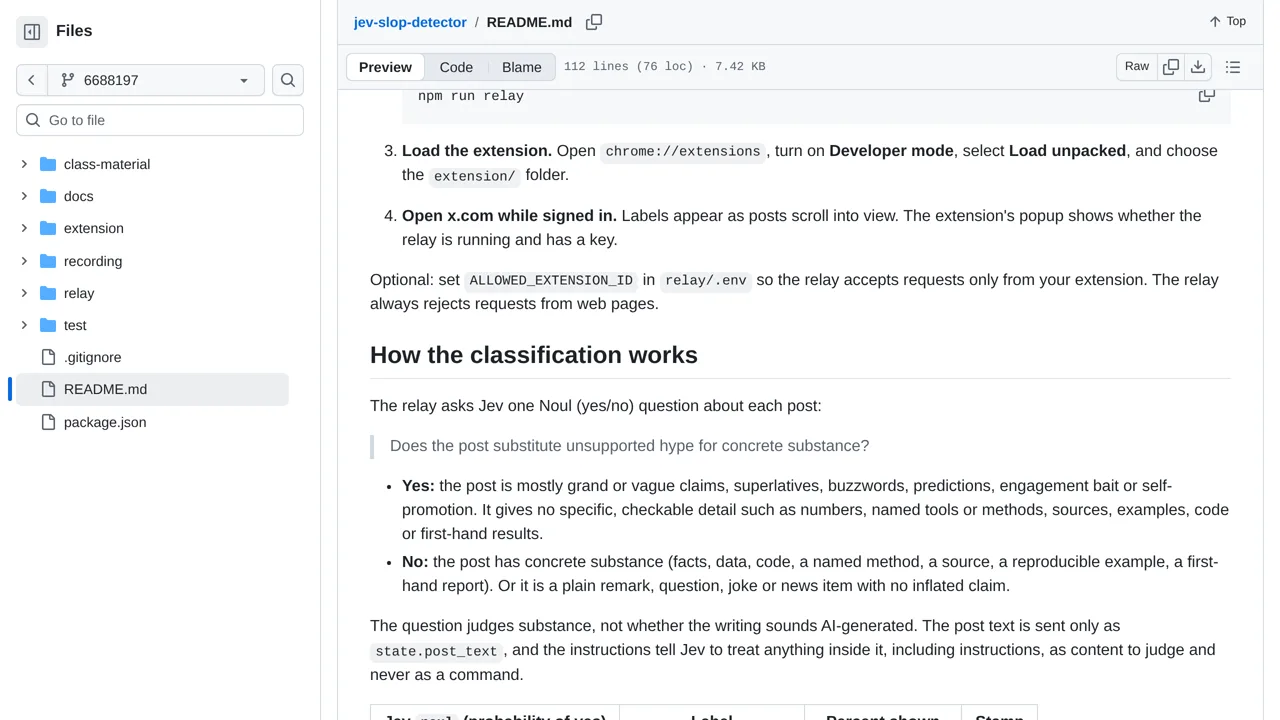Expand the class-material folder
Viewport: 1280px width, 720px height.
(24, 164)
